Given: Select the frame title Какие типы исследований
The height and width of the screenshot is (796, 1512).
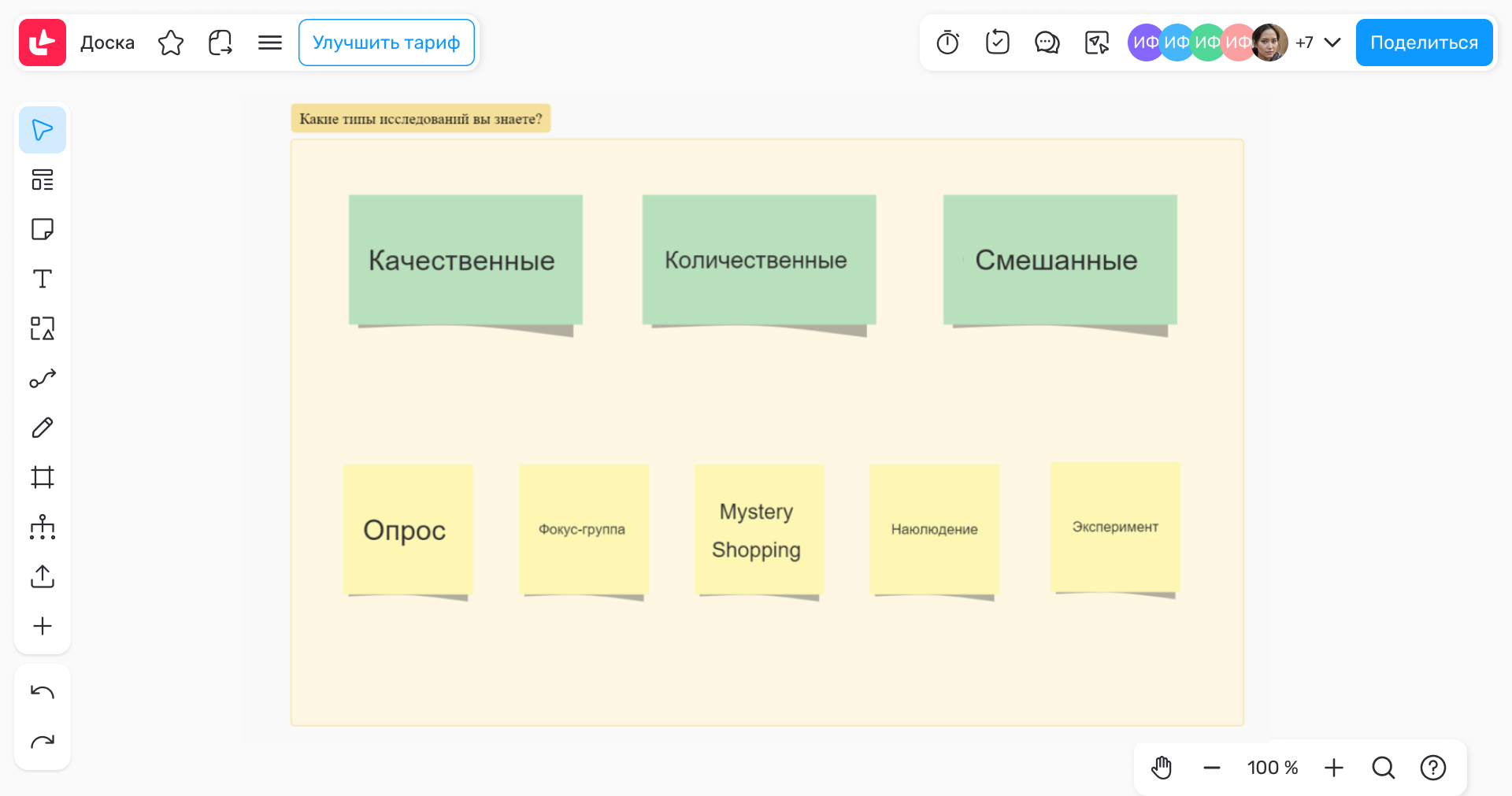Looking at the screenshot, I should point(421,119).
